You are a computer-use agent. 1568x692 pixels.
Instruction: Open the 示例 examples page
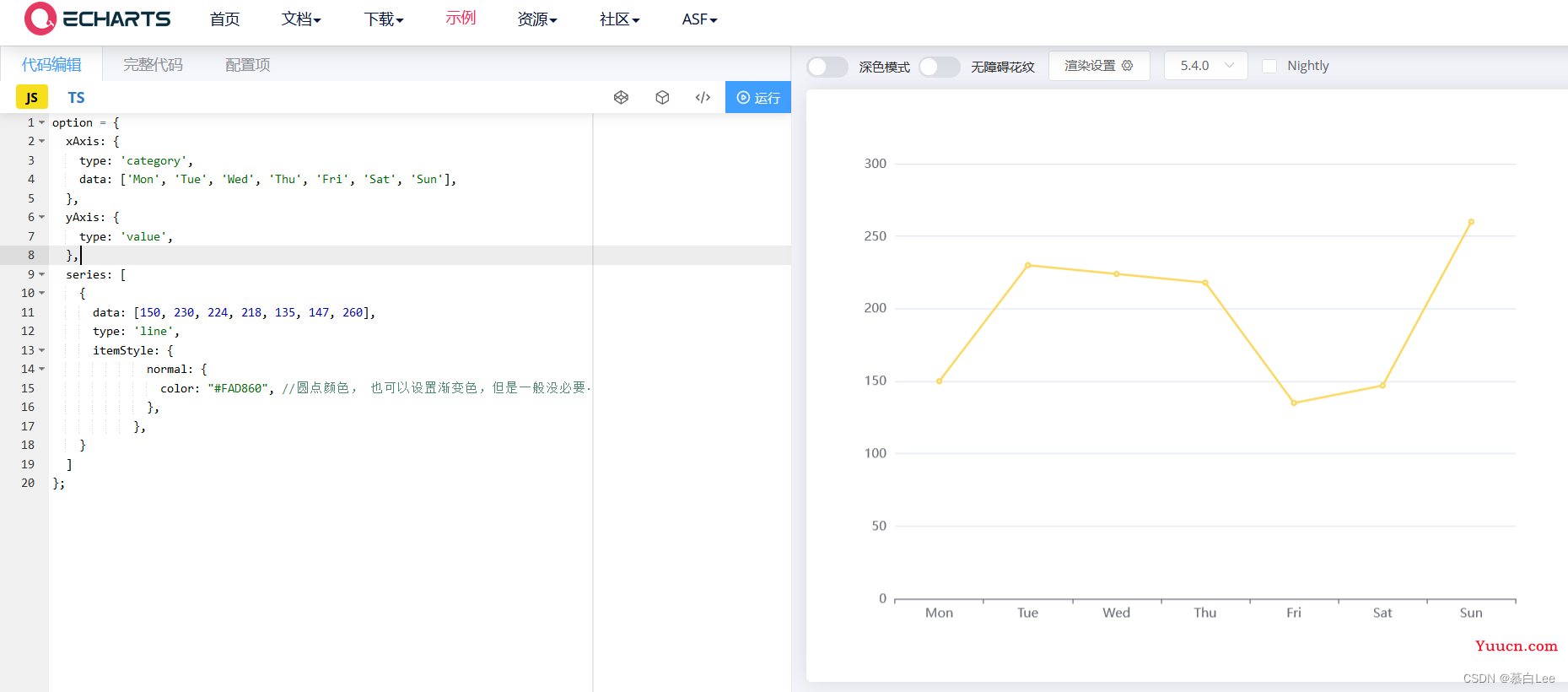tap(461, 18)
